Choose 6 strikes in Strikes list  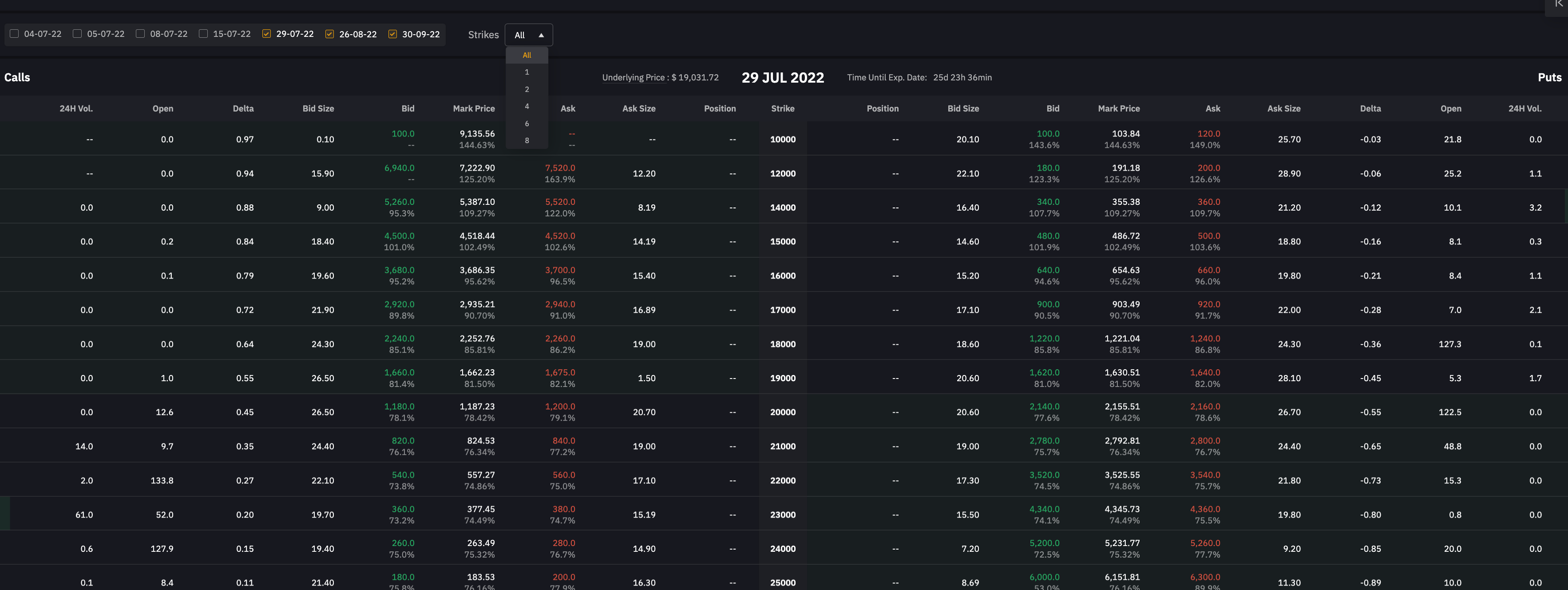[527, 124]
